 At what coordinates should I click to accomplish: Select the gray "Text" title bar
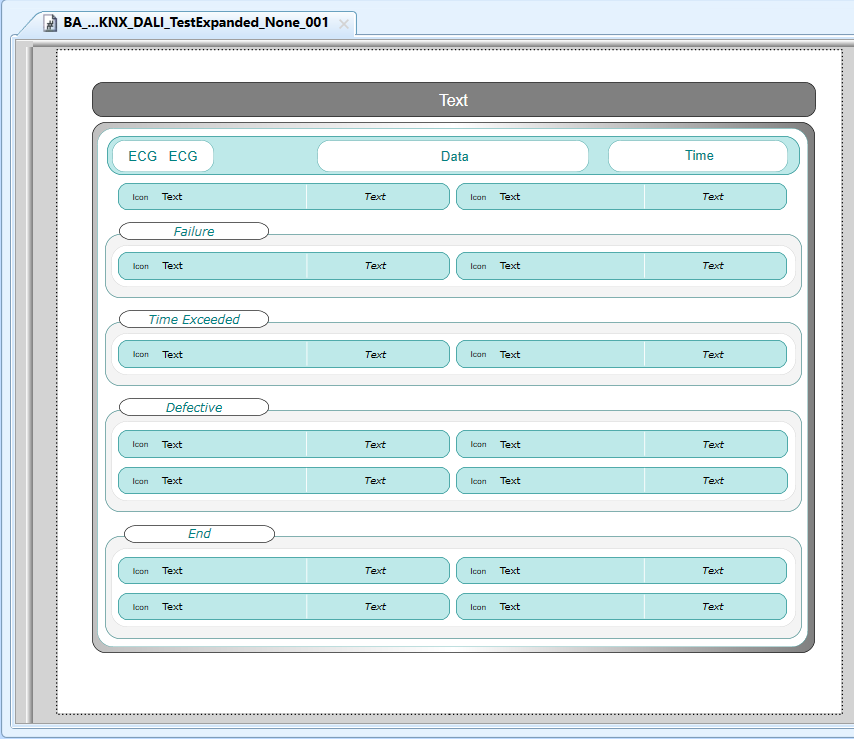point(453,100)
